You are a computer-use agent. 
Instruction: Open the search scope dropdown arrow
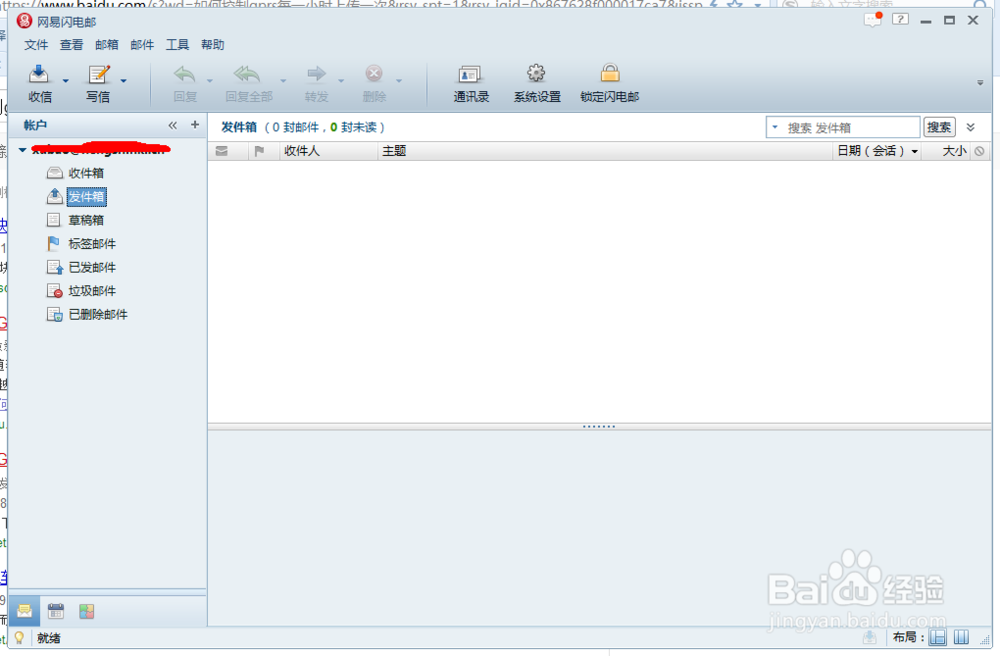[776, 127]
